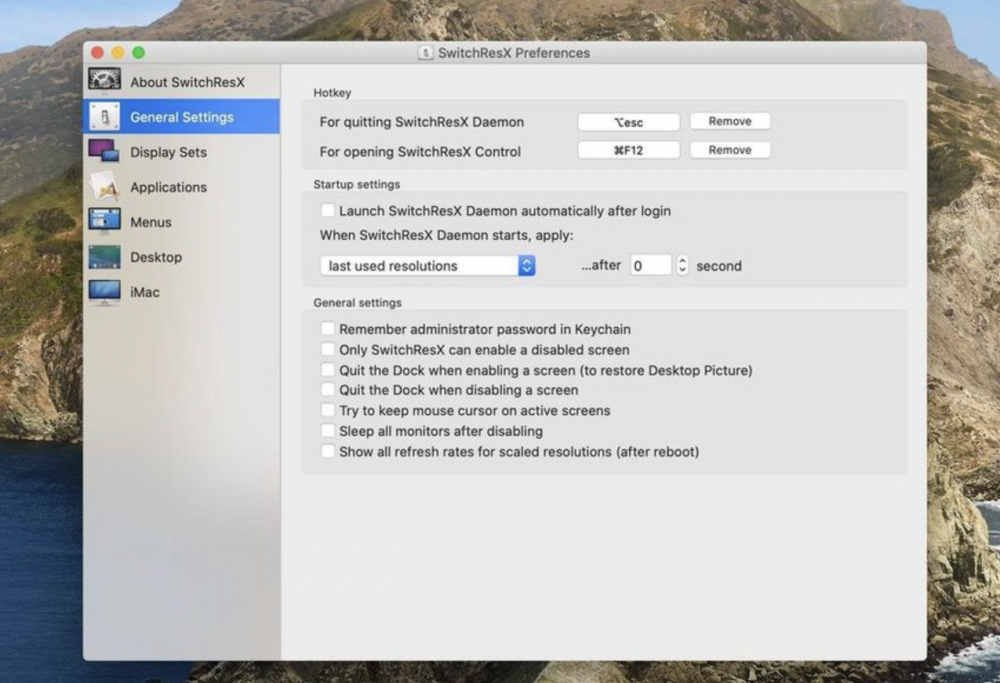The height and width of the screenshot is (683, 1000).
Task: Show the Desktop pane
Action: (181, 257)
